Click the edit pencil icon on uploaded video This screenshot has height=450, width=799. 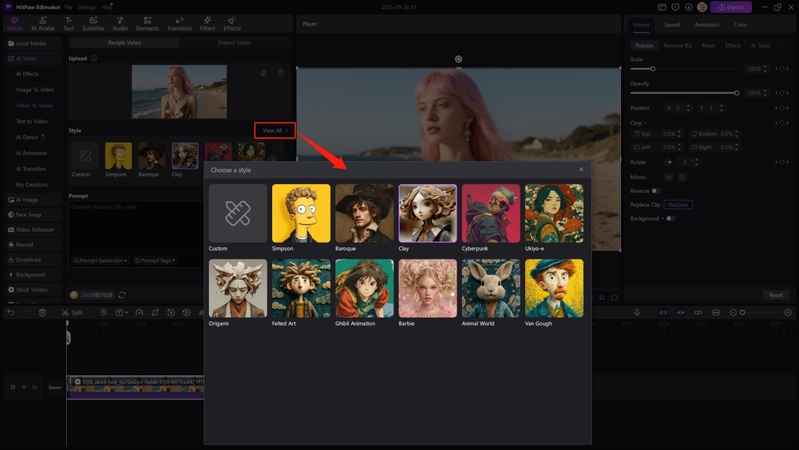pos(264,73)
